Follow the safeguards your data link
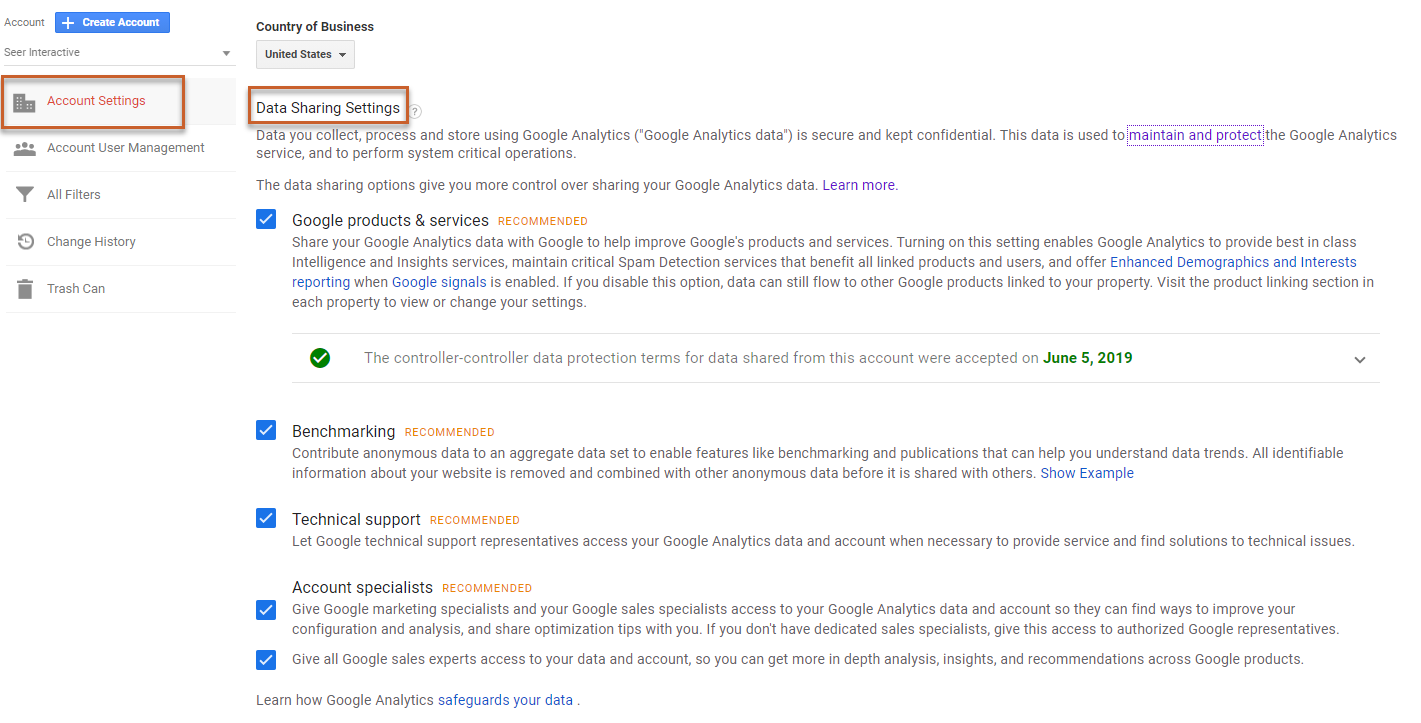The image size is (1421, 723). coord(505,700)
